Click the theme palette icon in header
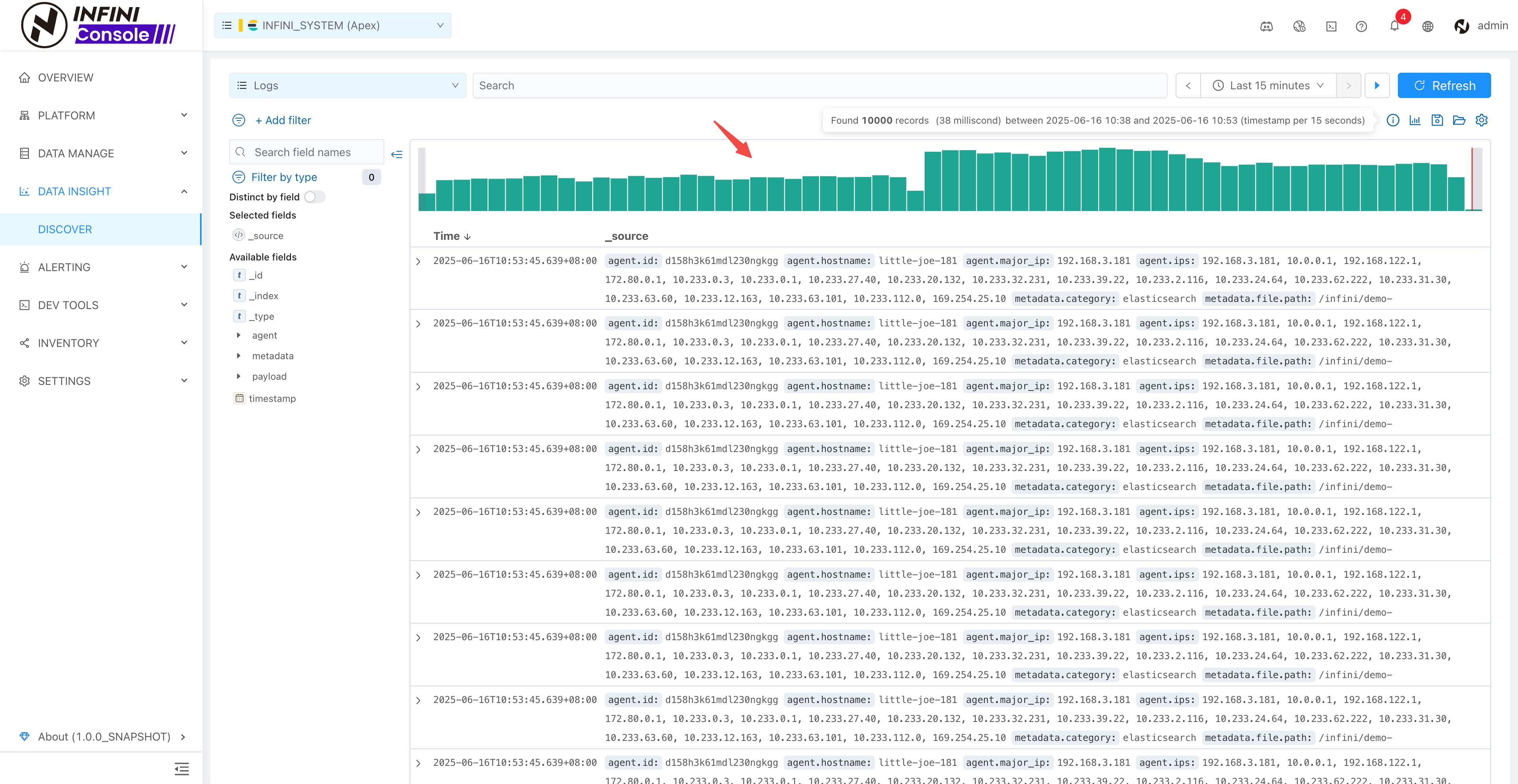The width and height of the screenshot is (1518, 784). pos(1299,26)
